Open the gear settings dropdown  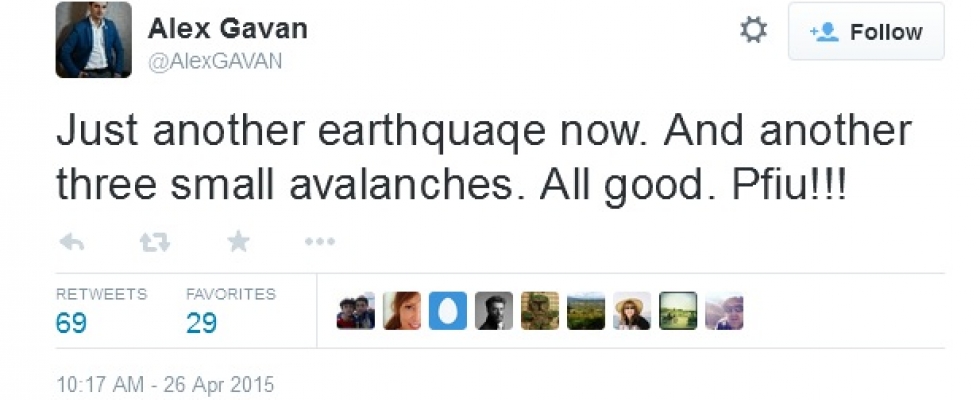(x=753, y=31)
